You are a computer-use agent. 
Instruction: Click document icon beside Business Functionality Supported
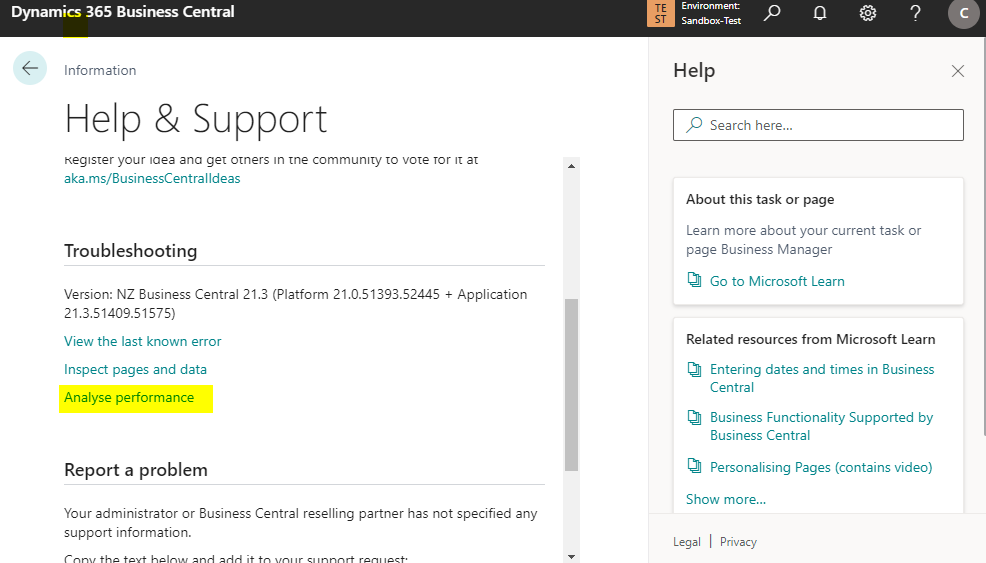coord(694,417)
